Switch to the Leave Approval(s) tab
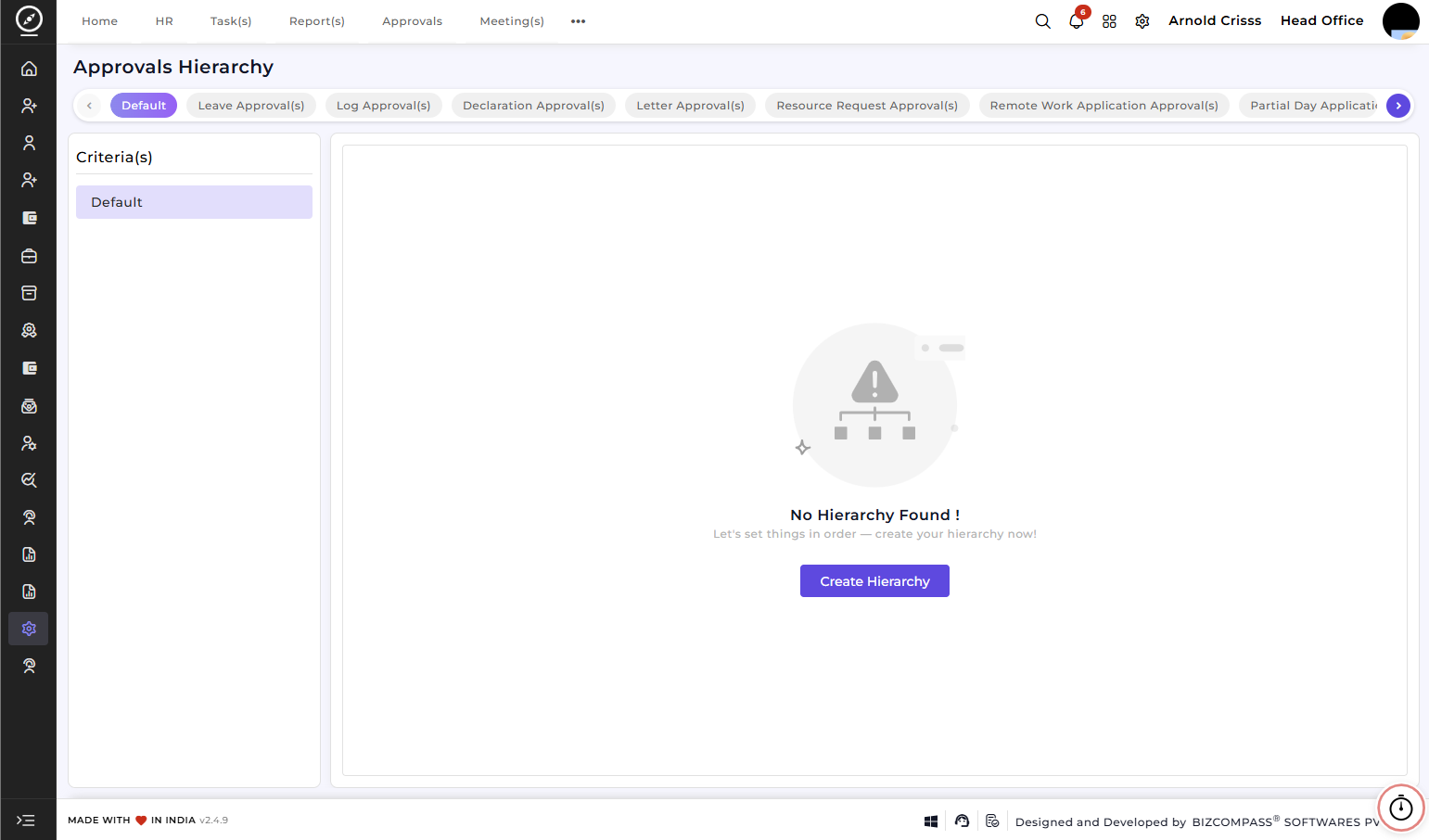Screen dimensions: 1429x840 251,106
